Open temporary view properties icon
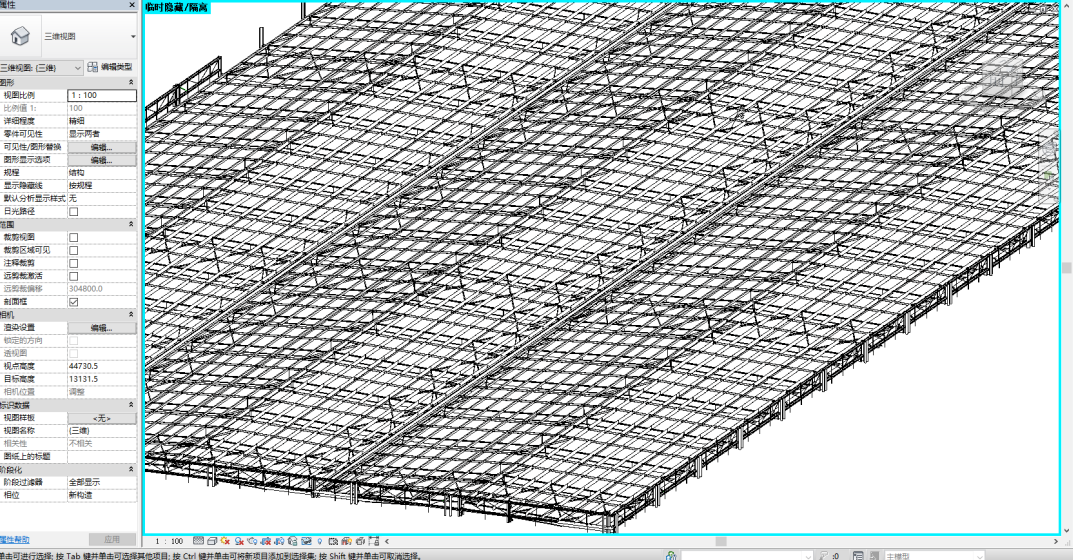This screenshot has width=1073, height=560. [x=333, y=541]
